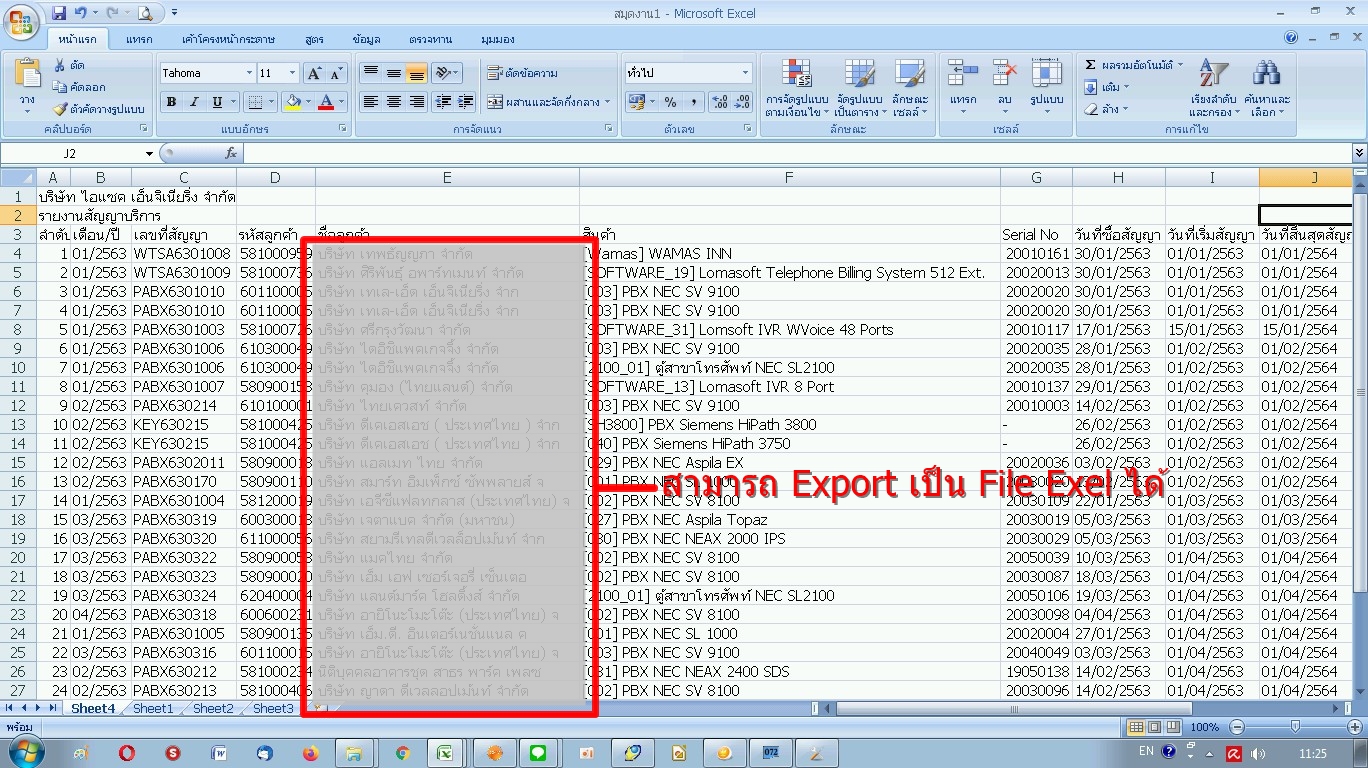Click the Format Painter brush icon
This screenshot has height=768, width=1368.
[x=60, y=109]
